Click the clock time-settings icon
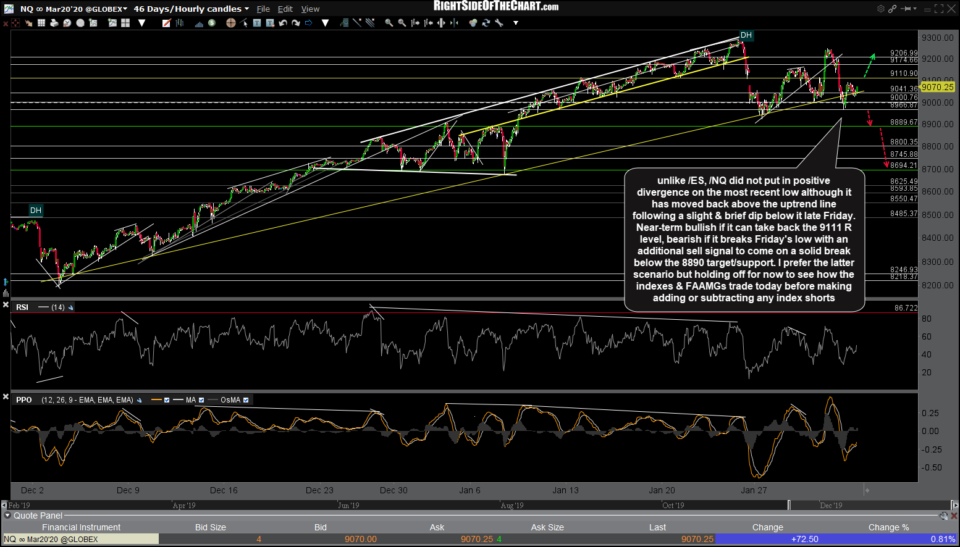The height and width of the screenshot is (547, 960). (x=67, y=23)
